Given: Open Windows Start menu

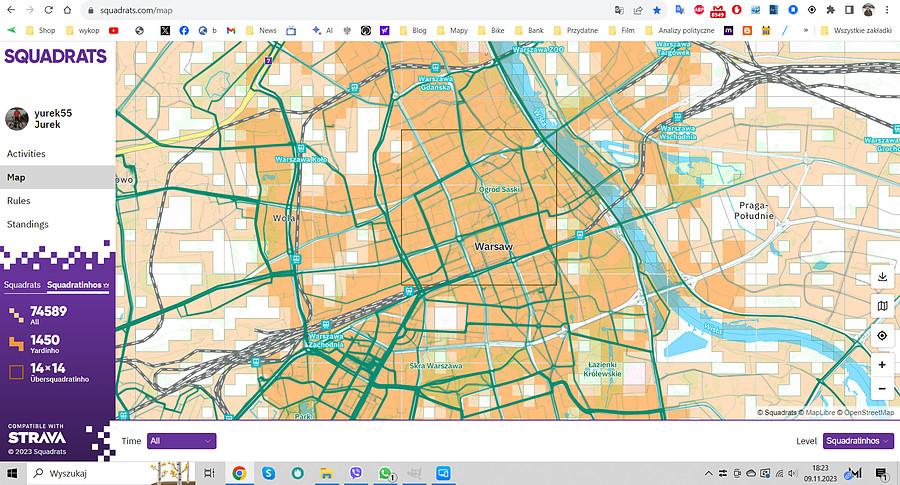Looking at the screenshot, I should click(12, 474).
